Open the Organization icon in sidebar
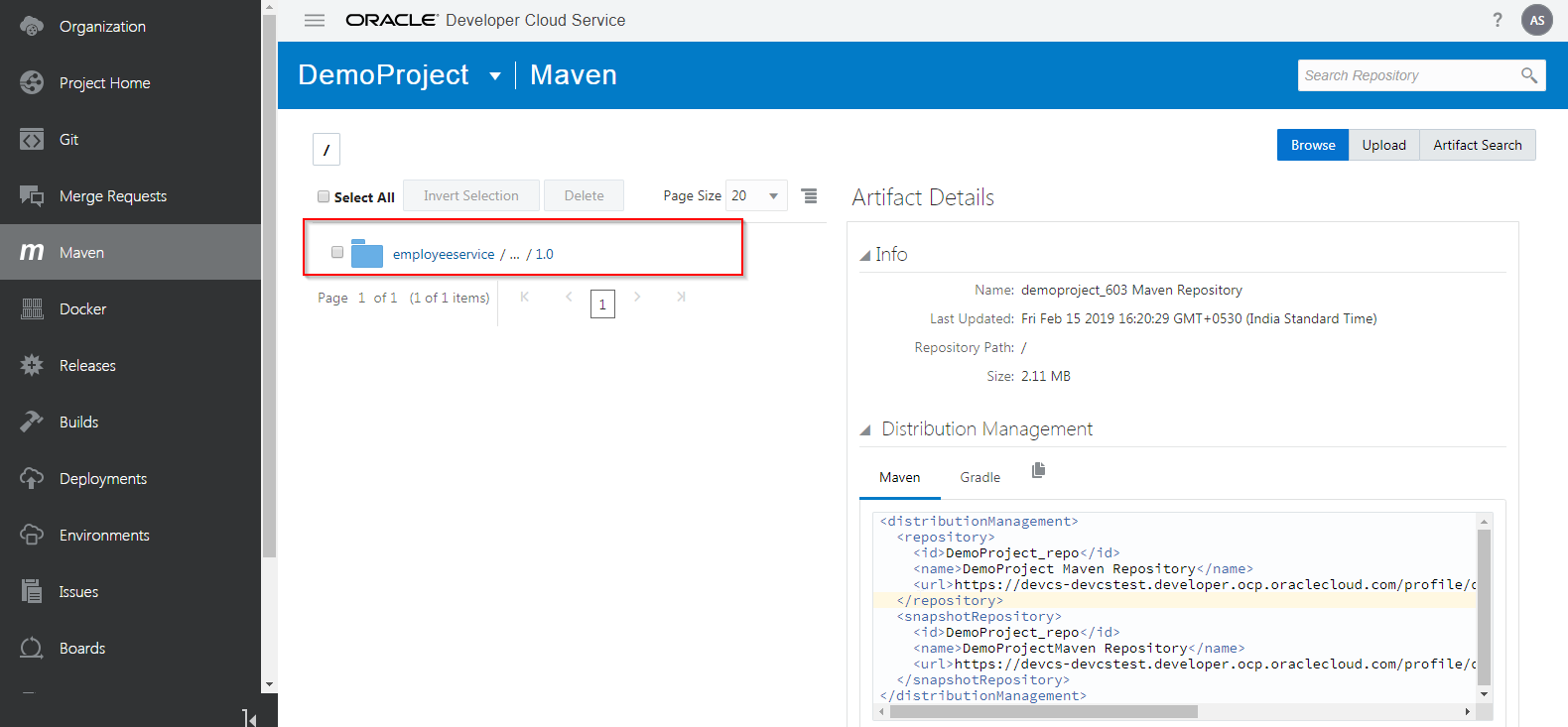This screenshot has width=1568, height=727. 32,27
